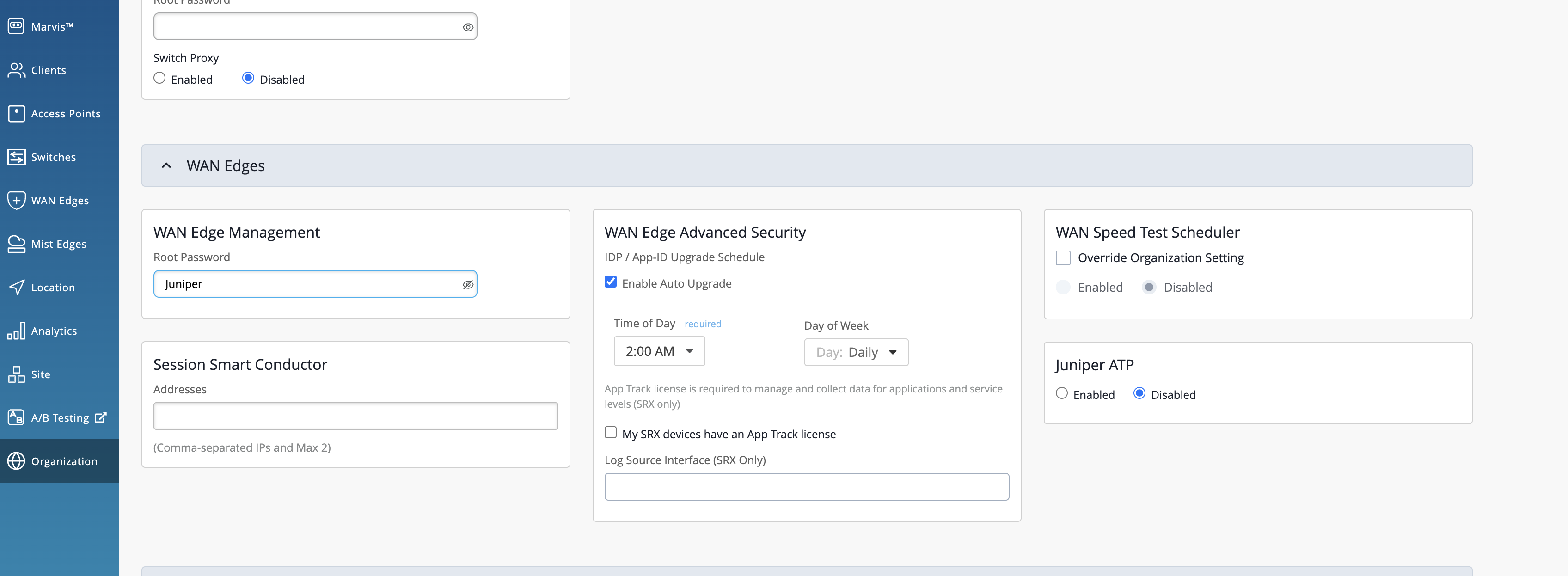The width and height of the screenshot is (1568, 576).
Task: Click external link icon beside A/B Testing
Action: (x=100, y=417)
